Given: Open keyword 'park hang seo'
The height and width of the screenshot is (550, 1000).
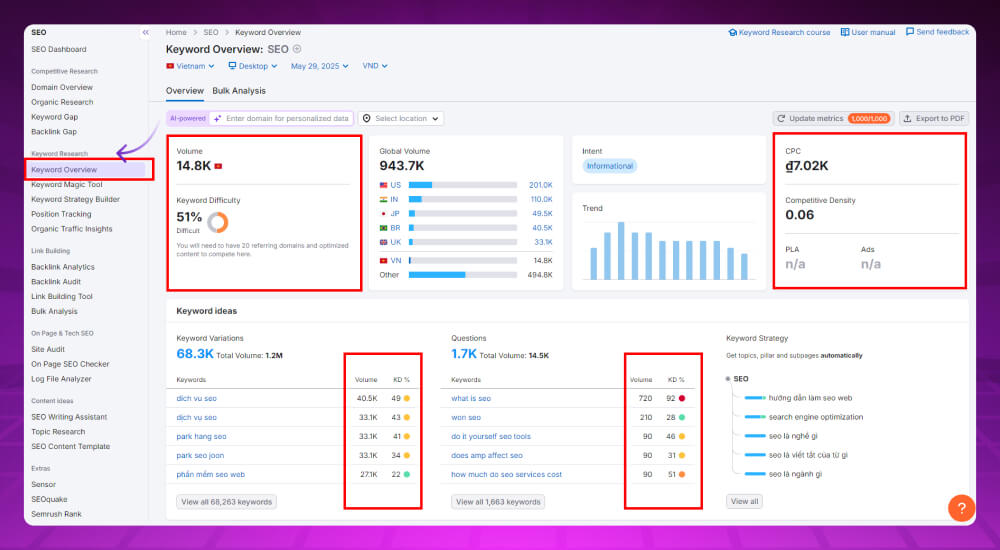Looking at the screenshot, I should tap(201, 436).
